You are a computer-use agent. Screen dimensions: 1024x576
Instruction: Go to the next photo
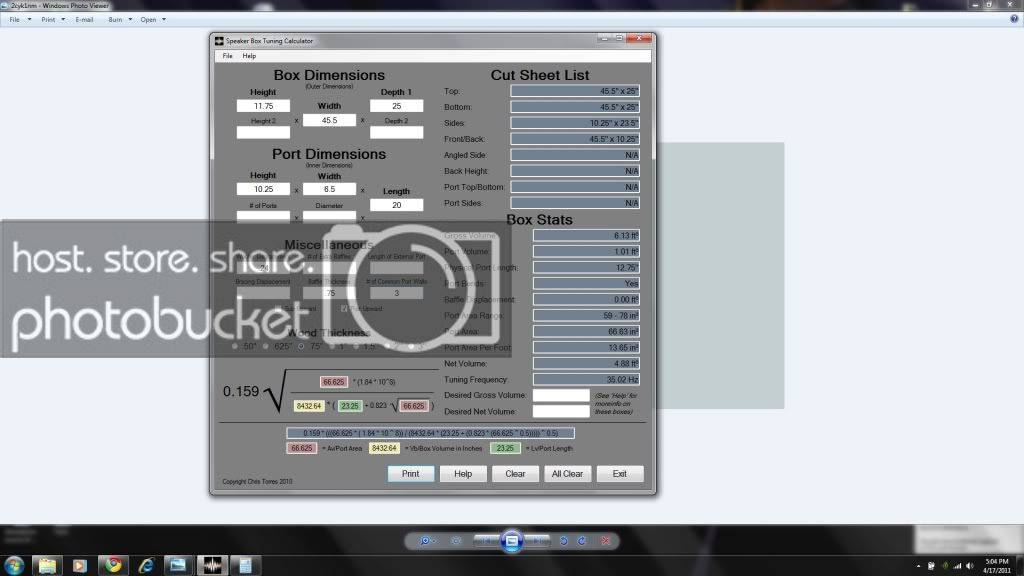[537, 541]
